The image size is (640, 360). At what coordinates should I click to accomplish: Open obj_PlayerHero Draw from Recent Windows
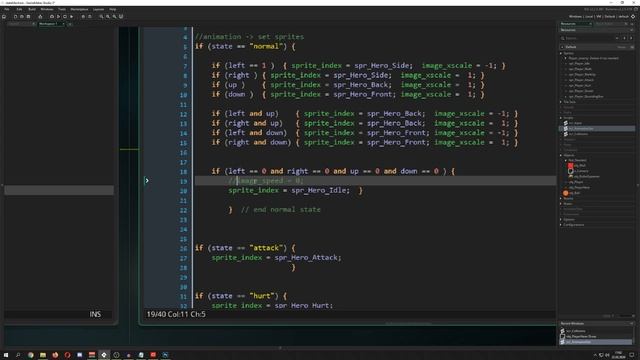(581, 336)
